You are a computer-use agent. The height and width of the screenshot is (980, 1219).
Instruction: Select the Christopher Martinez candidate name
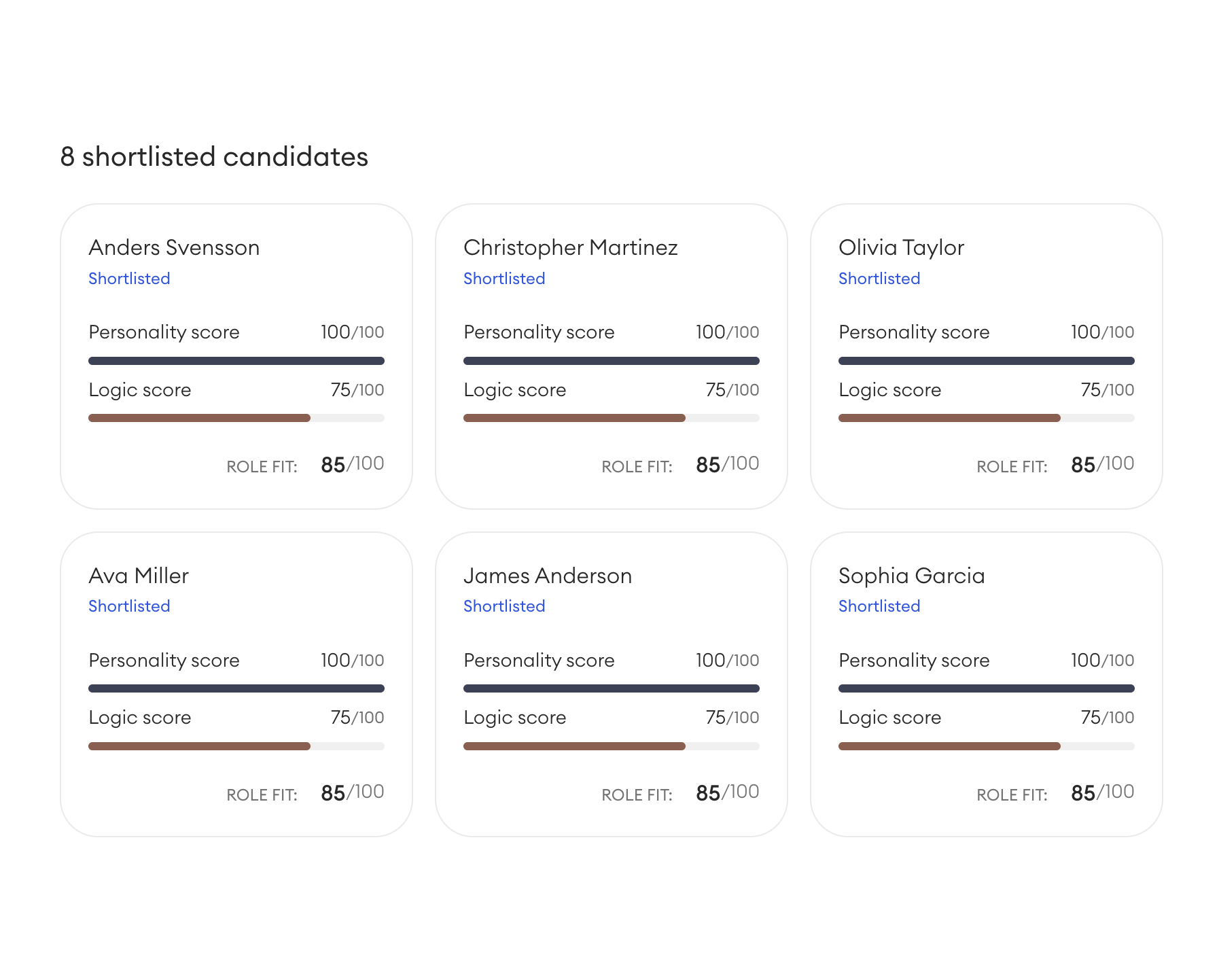tap(570, 247)
